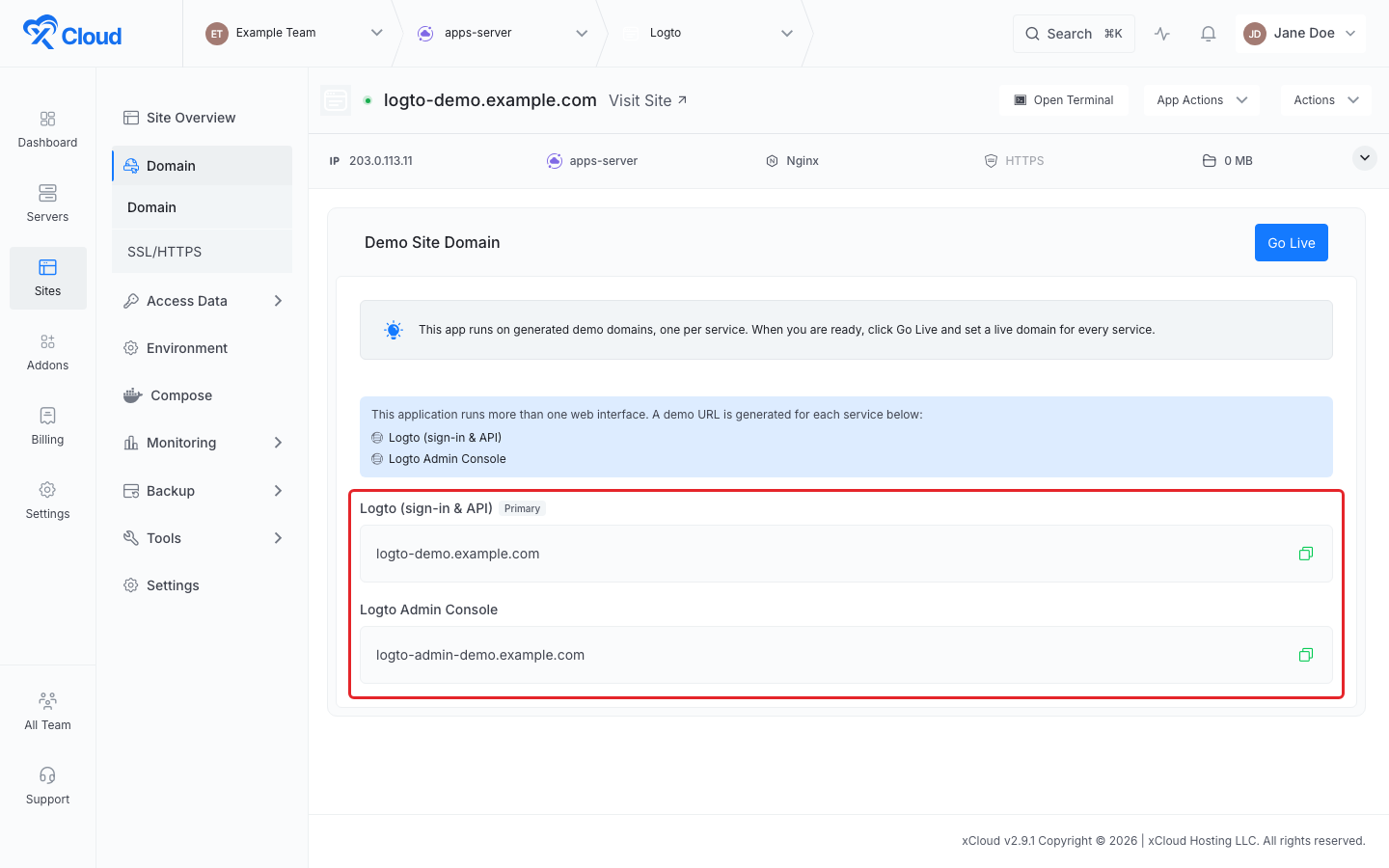Click the xCloud logo
Viewport: 1389px width, 868px height.
pyautogui.click(x=72, y=33)
